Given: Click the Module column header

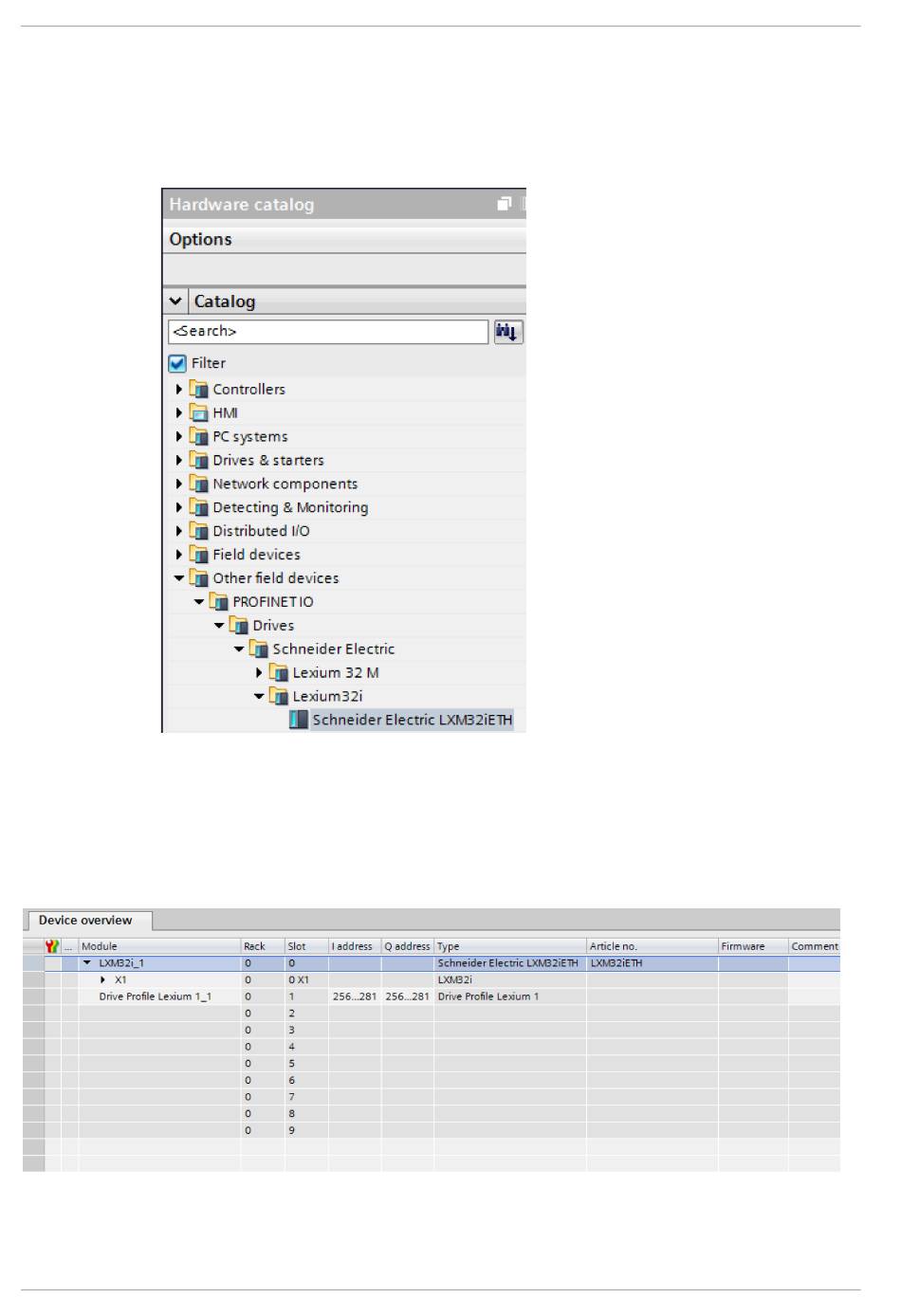Looking at the screenshot, I should coord(159,946).
